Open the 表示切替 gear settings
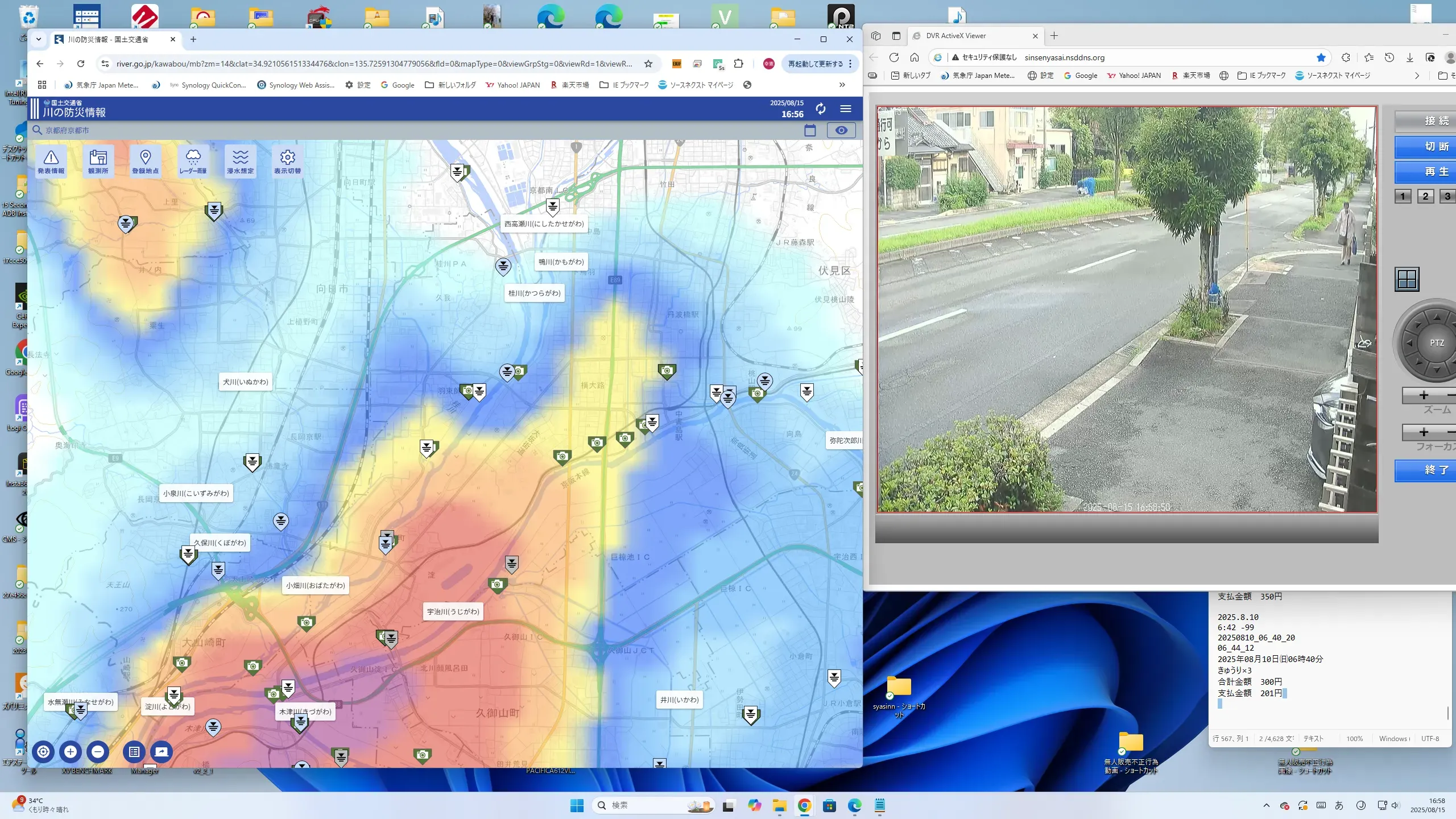This screenshot has height=819, width=1456. point(287,161)
